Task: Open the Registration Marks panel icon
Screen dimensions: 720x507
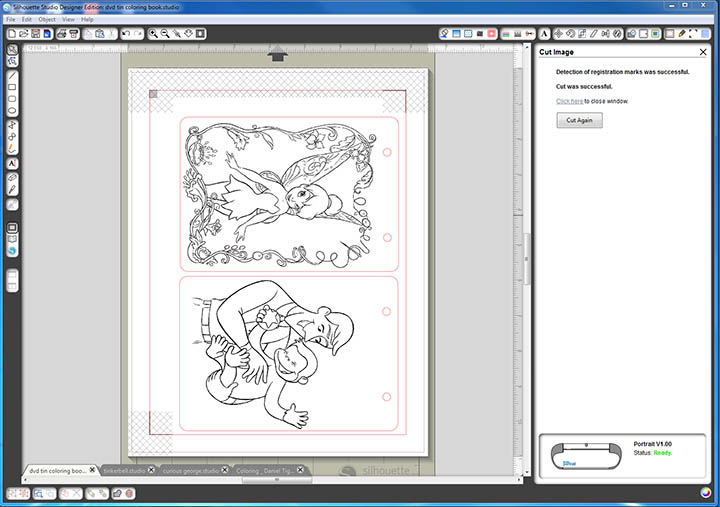Action: [694, 34]
